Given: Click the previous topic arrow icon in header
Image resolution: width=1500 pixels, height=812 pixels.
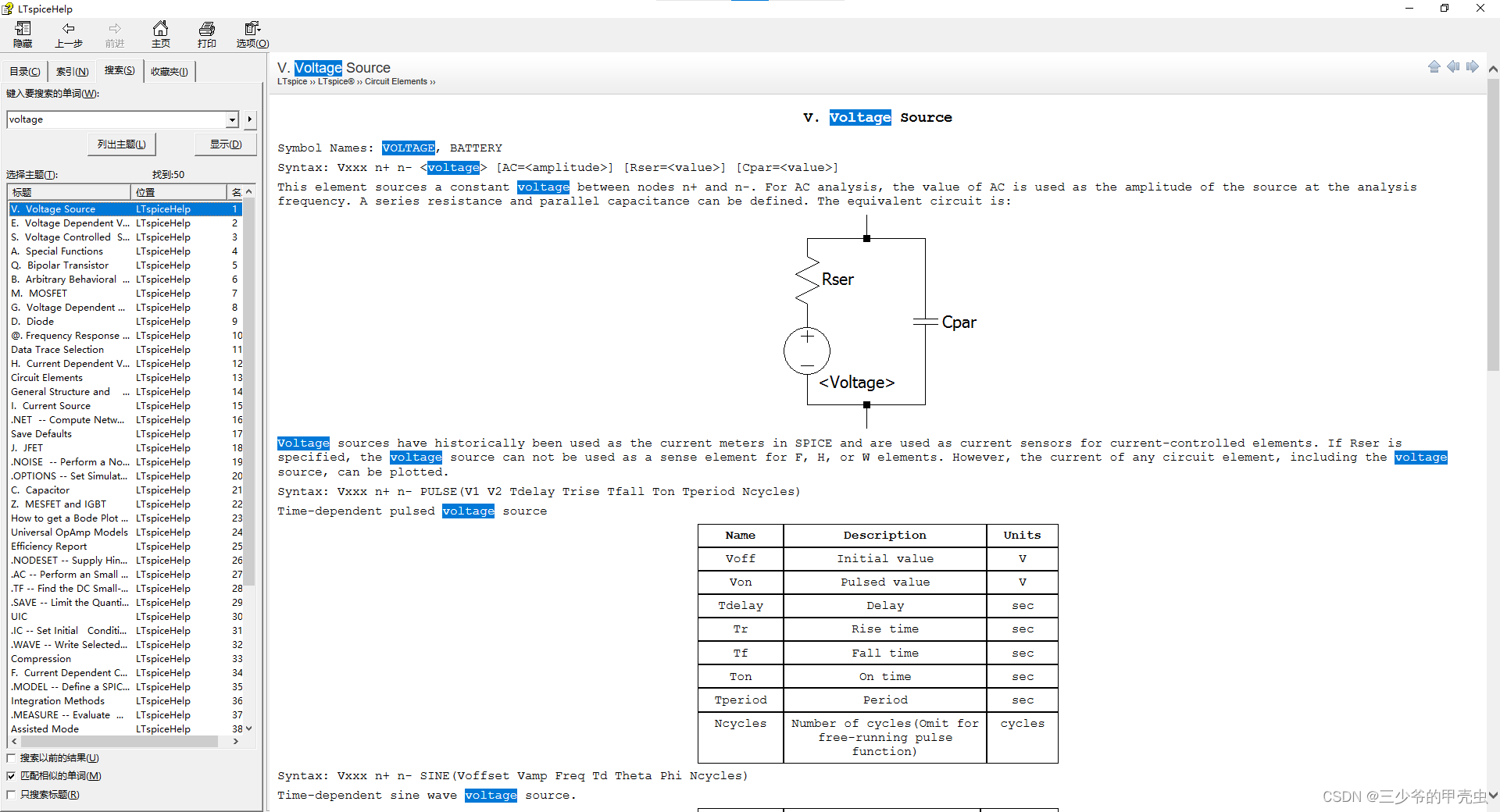Looking at the screenshot, I should (x=1453, y=66).
